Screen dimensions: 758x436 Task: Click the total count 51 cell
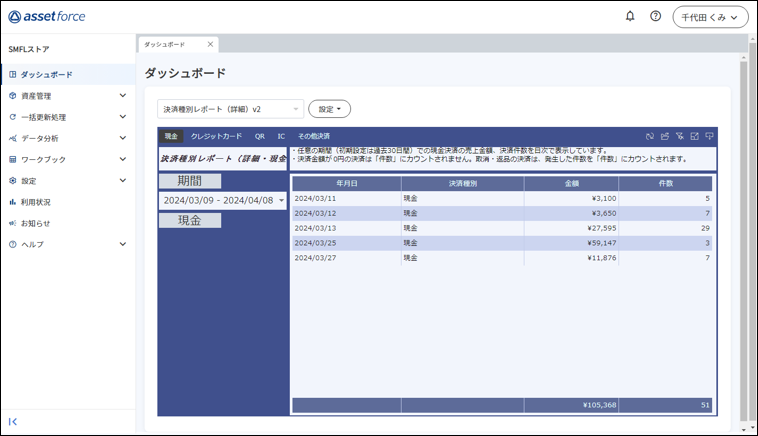pos(666,405)
